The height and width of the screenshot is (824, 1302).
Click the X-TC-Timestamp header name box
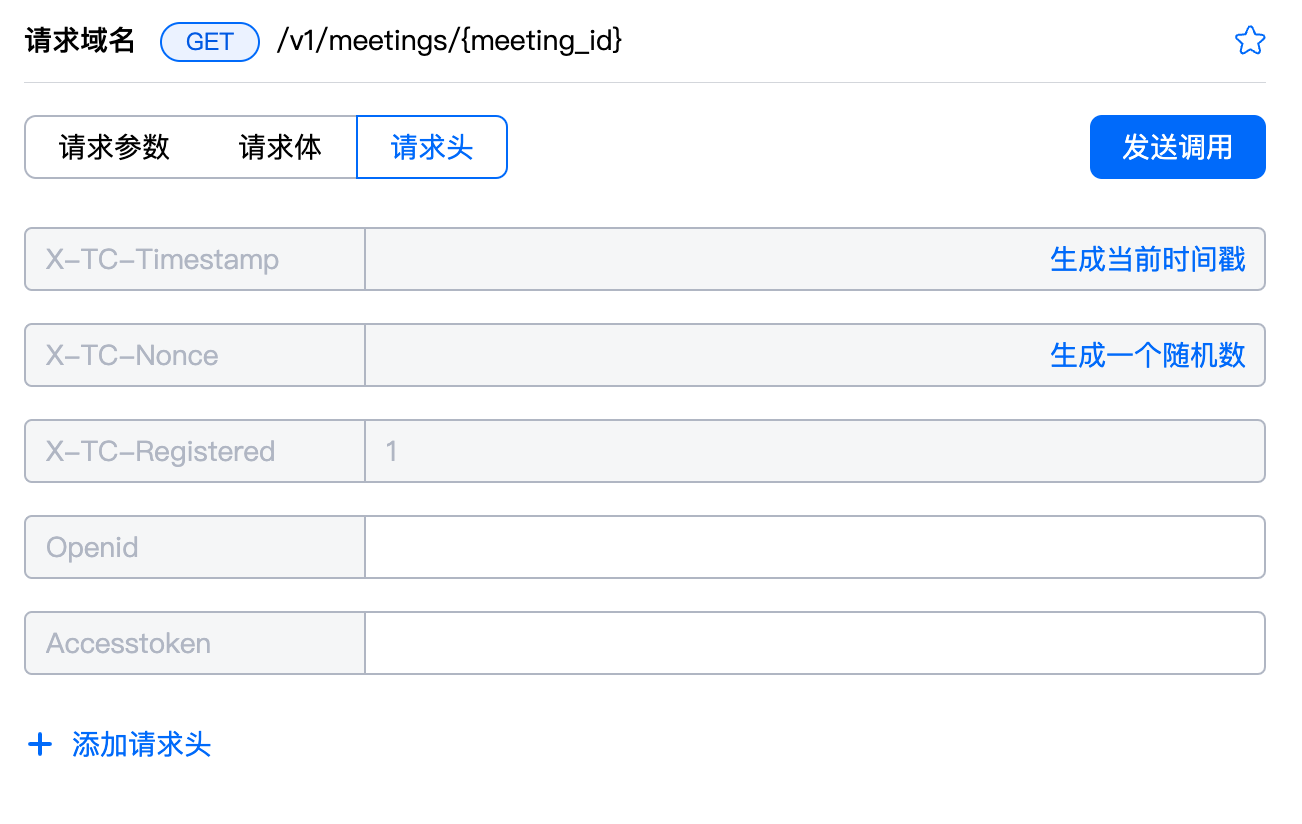coord(195,259)
